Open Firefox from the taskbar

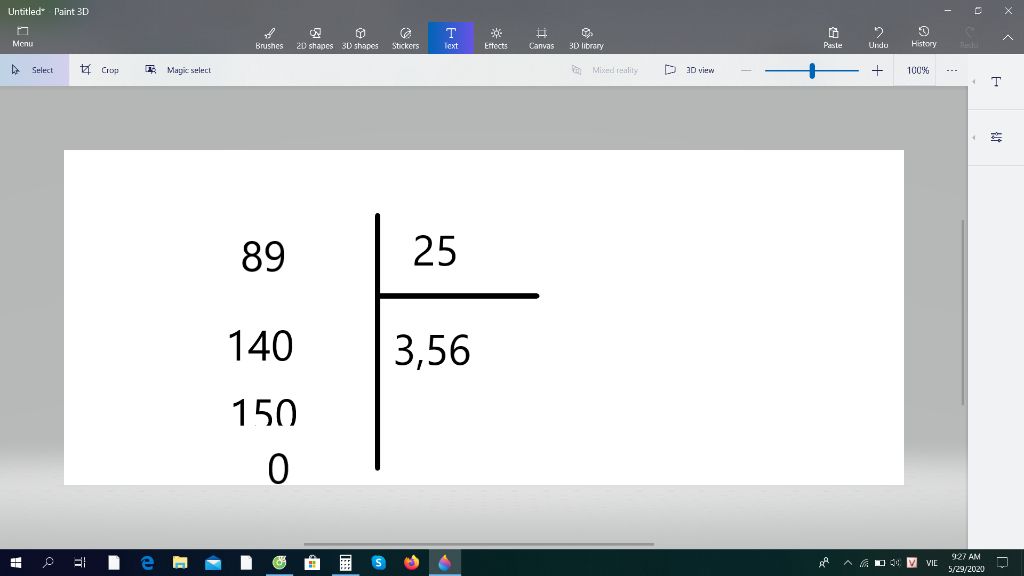pyautogui.click(x=411, y=562)
